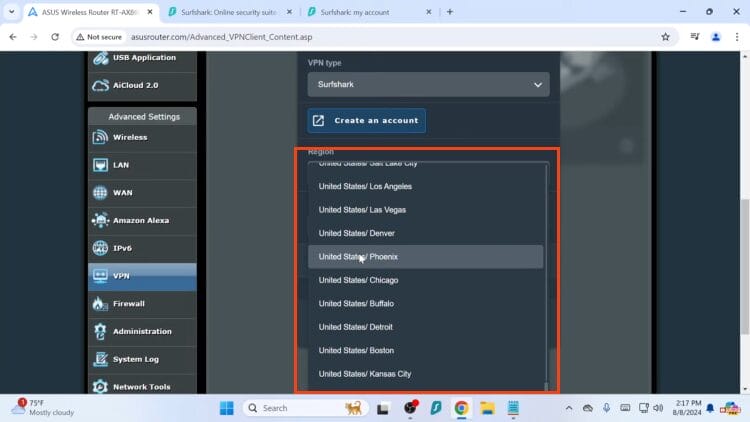Open the VPN type Surfshark dropdown

[428, 84]
